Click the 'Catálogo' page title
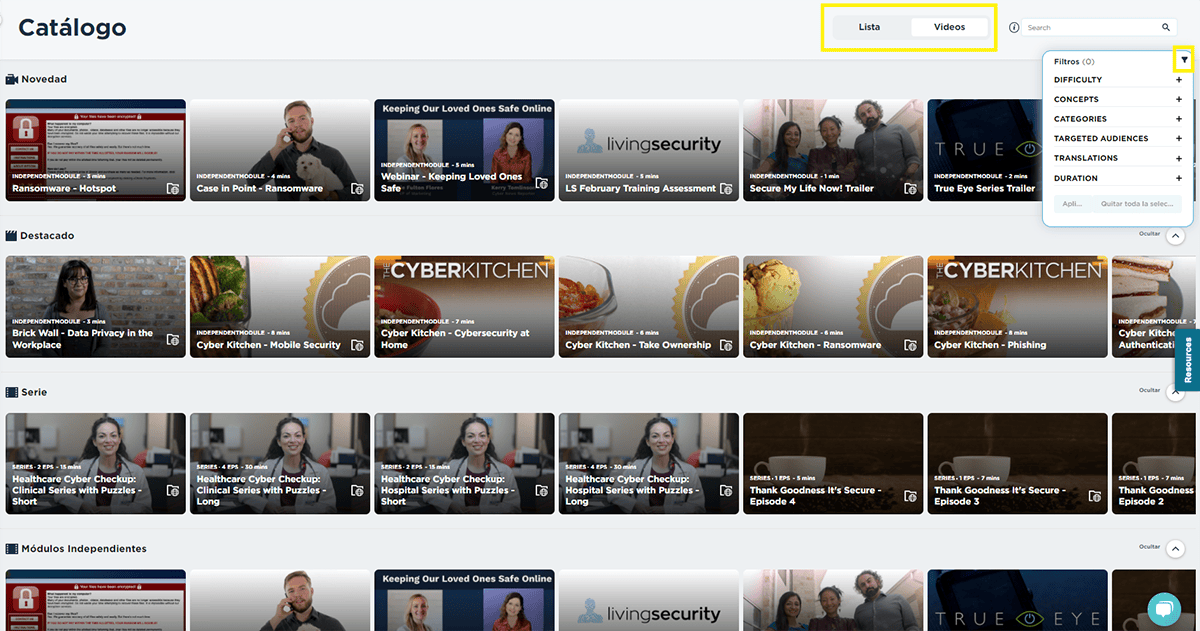 (x=72, y=27)
